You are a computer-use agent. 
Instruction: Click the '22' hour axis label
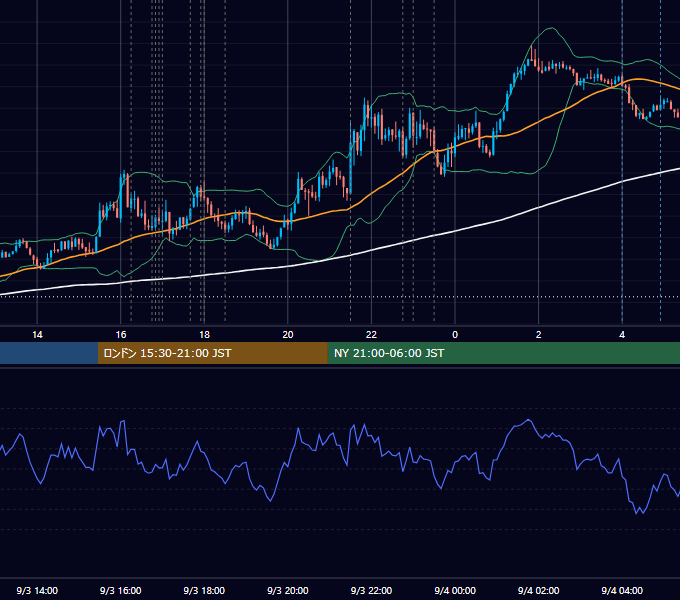pyautogui.click(x=371, y=335)
